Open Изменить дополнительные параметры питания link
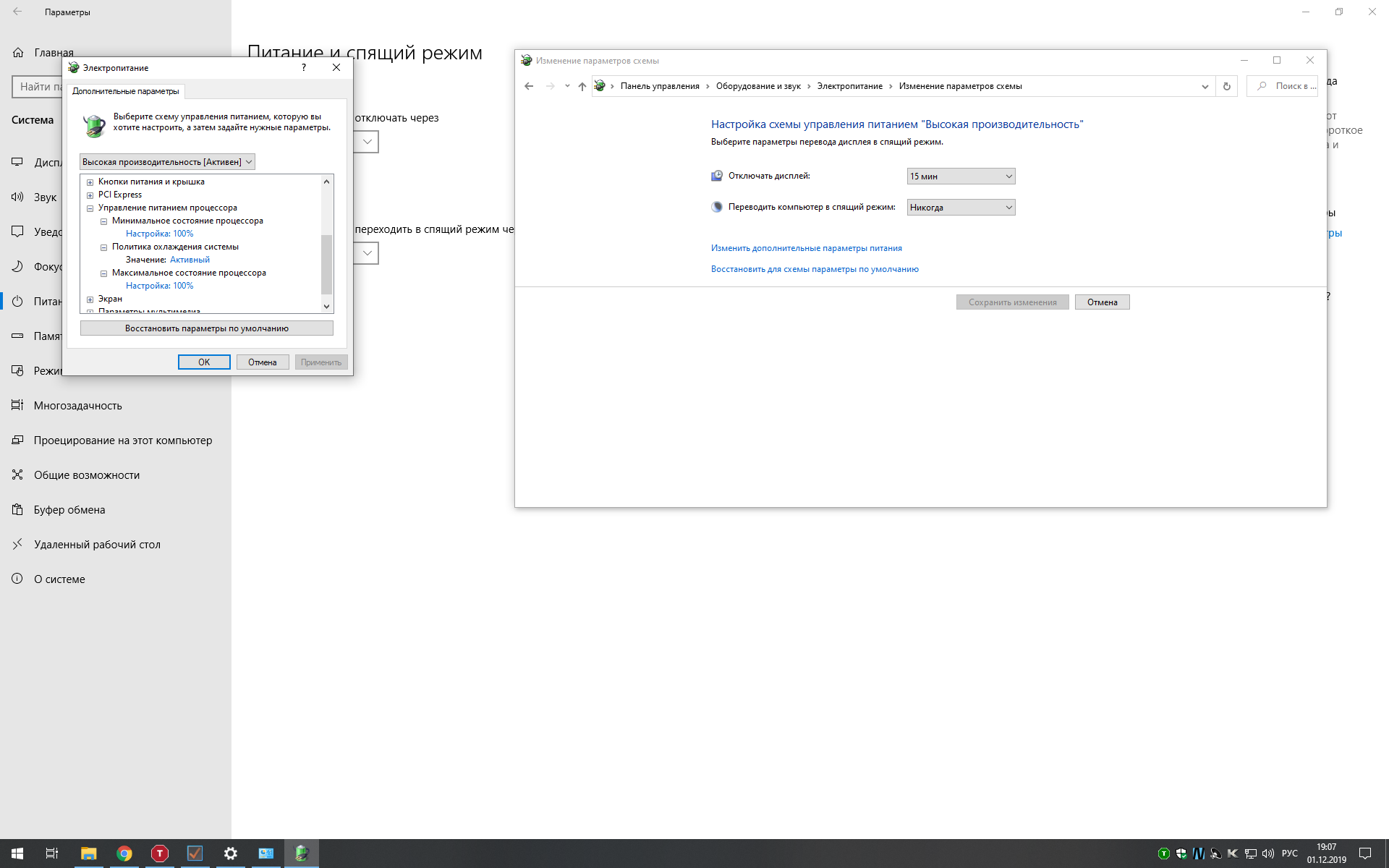Viewport: 1389px width, 868px height. click(x=806, y=248)
